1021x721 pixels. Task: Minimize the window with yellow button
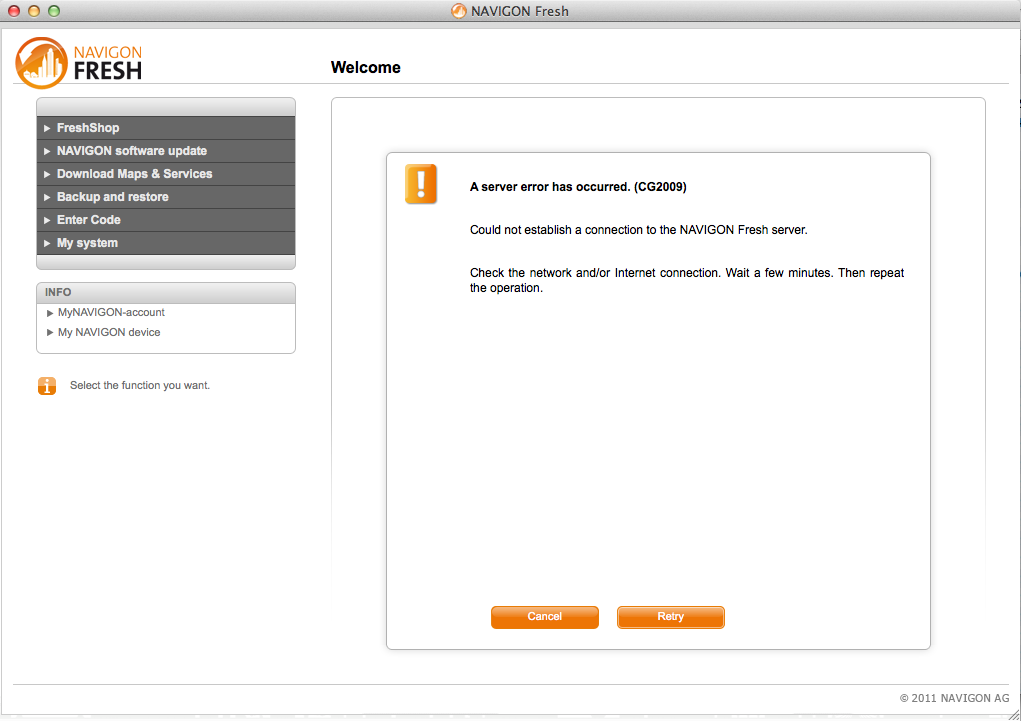(34, 11)
